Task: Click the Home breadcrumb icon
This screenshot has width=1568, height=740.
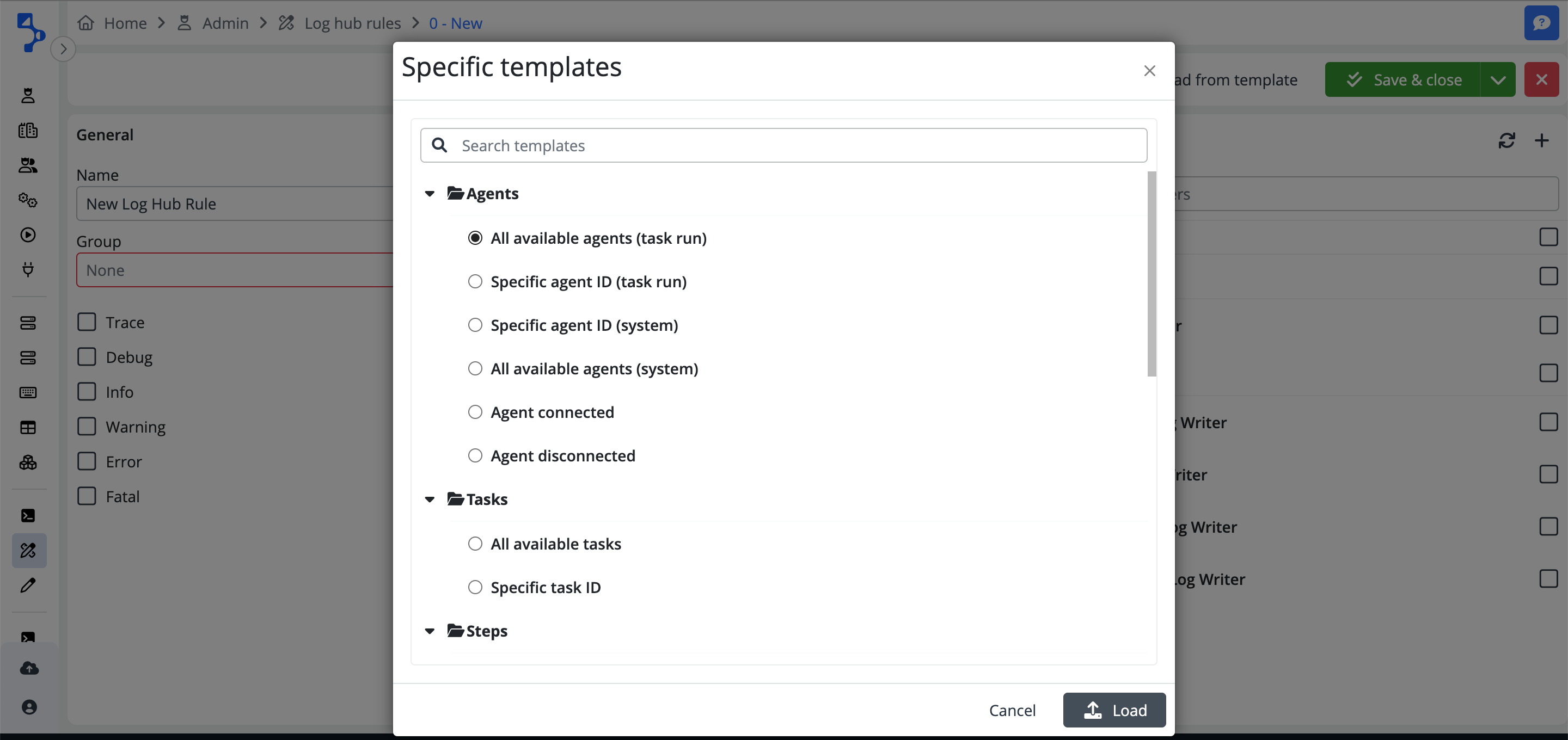Action: click(x=86, y=23)
